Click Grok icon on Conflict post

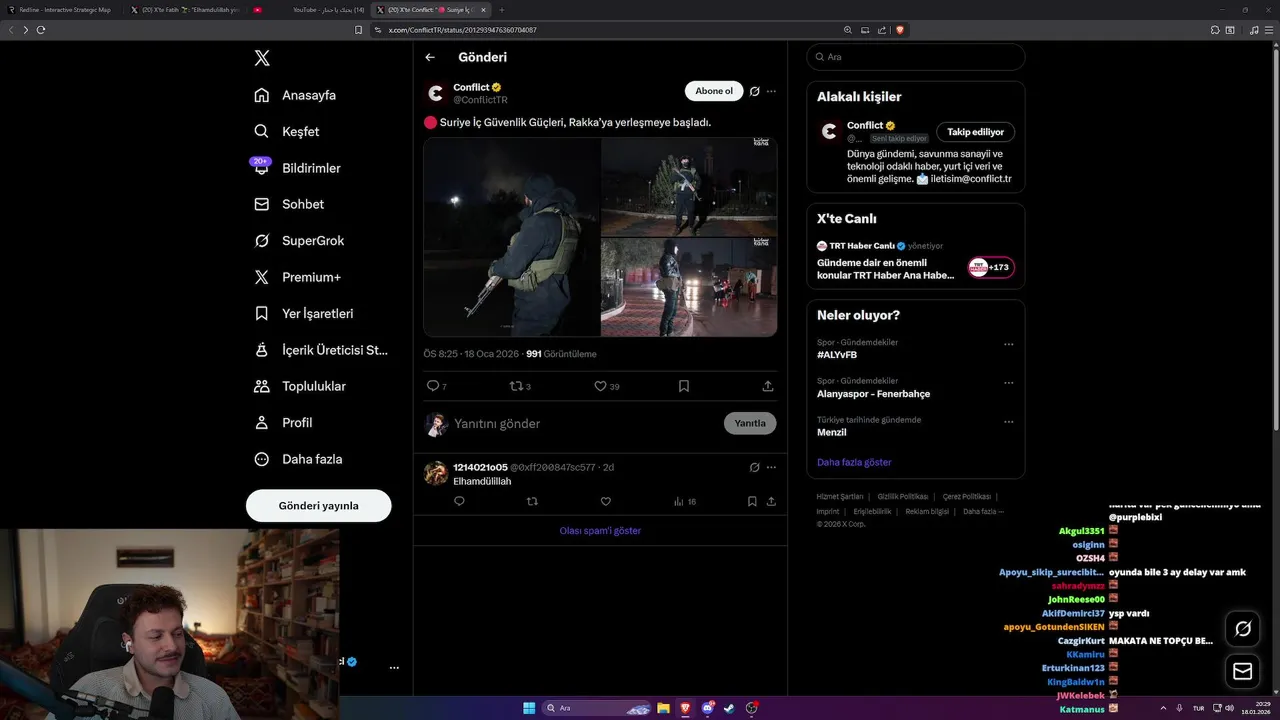pos(755,91)
